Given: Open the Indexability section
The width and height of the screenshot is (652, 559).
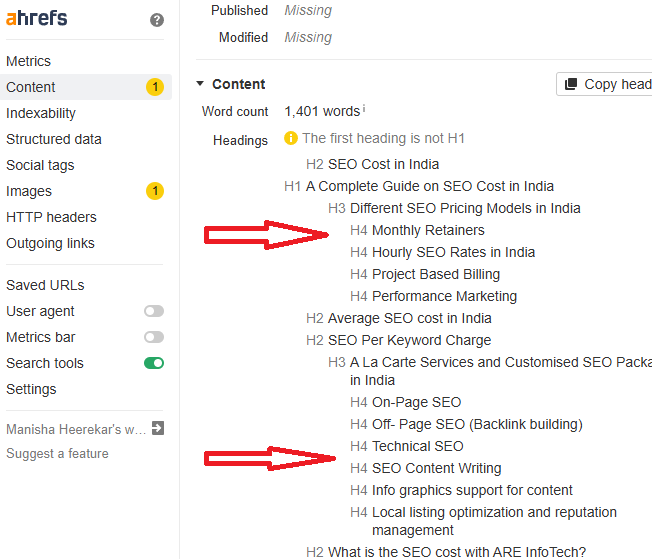Looking at the screenshot, I should coord(41,113).
